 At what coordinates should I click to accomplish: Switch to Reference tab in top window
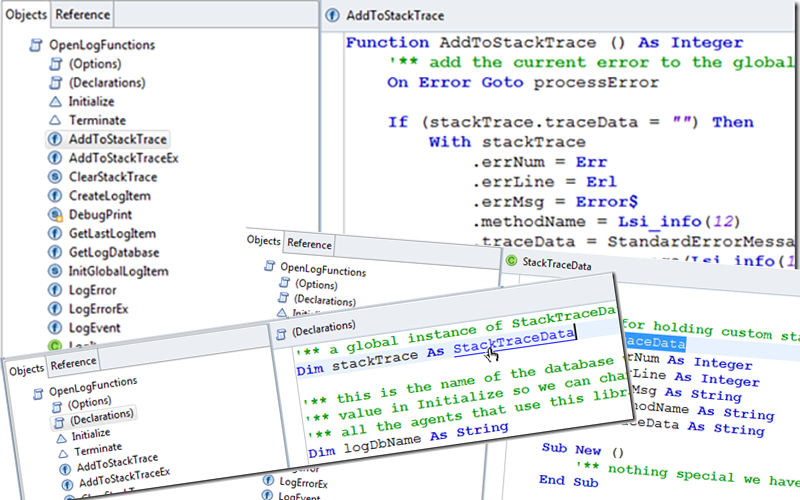pyautogui.click(x=82, y=14)
